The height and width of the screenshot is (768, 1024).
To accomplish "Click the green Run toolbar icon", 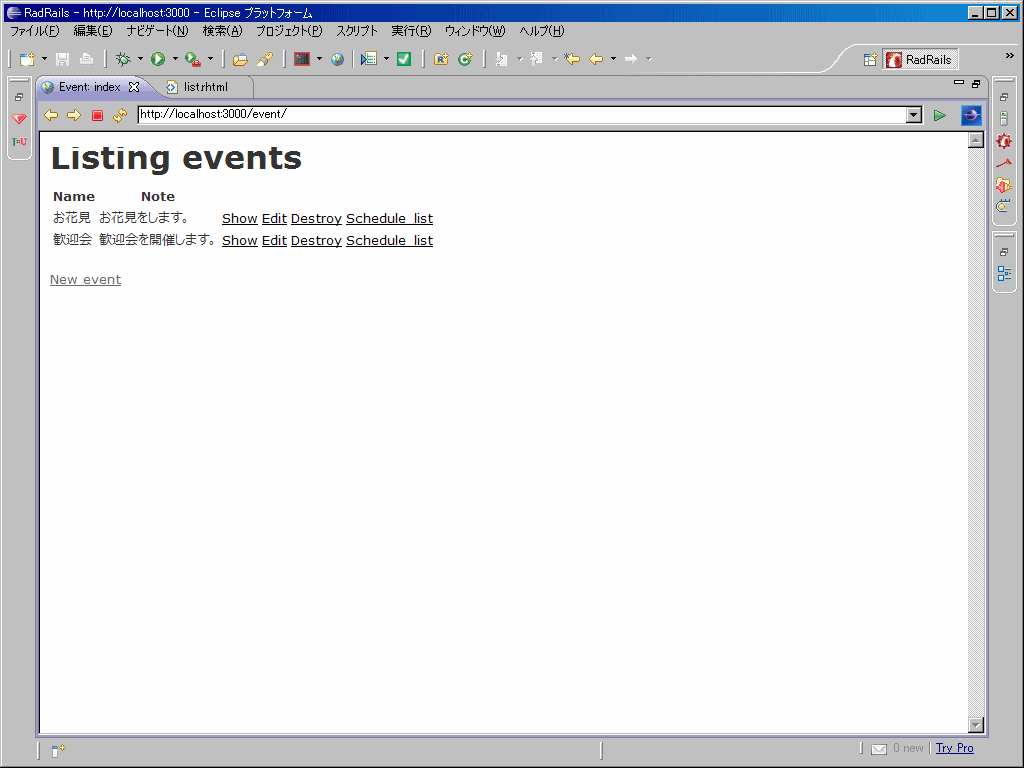I will point(158,59).
